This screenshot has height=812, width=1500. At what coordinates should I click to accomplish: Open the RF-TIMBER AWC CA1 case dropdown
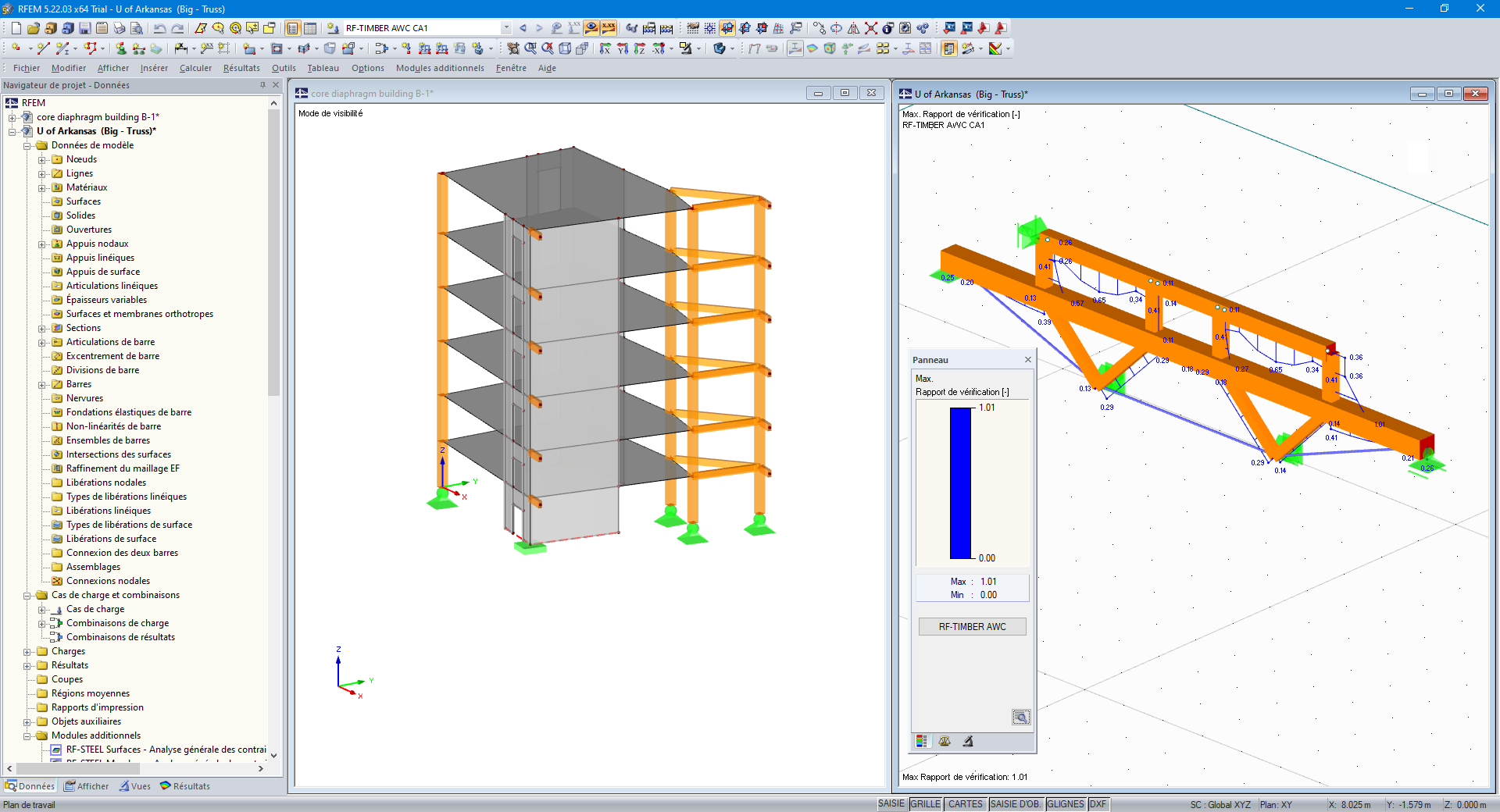[506, 28]
